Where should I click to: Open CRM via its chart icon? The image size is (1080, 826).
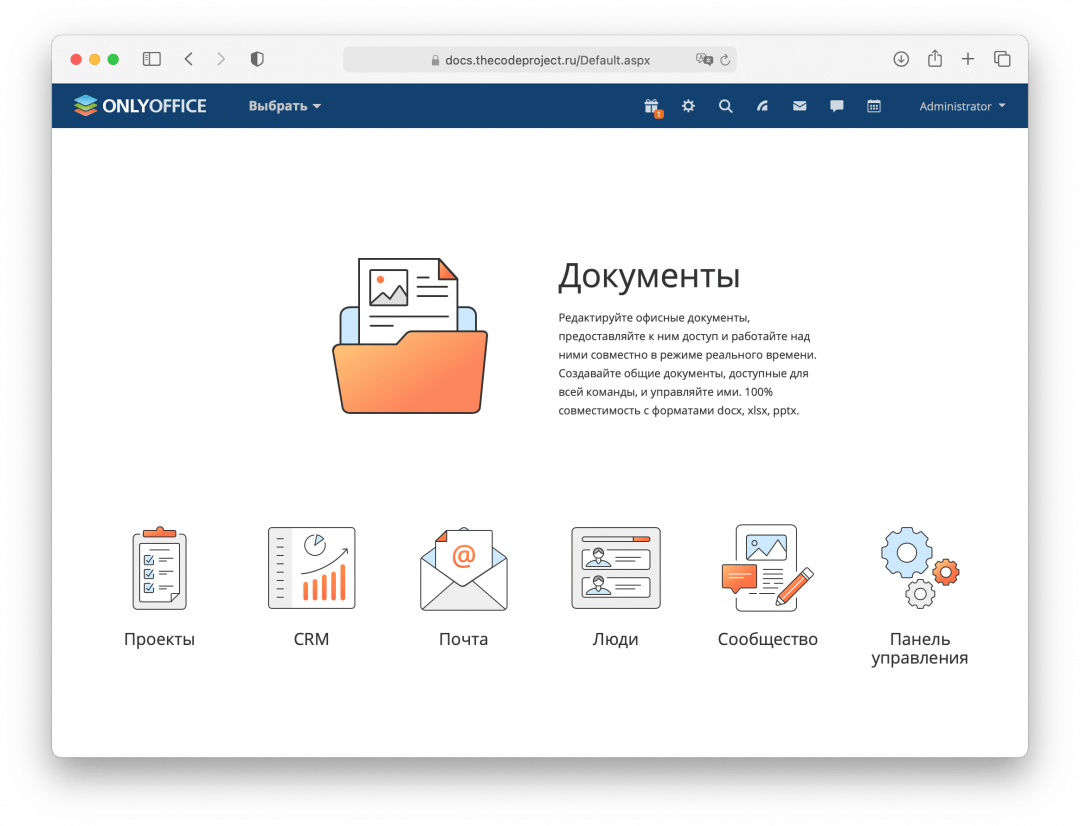(311, 567)
